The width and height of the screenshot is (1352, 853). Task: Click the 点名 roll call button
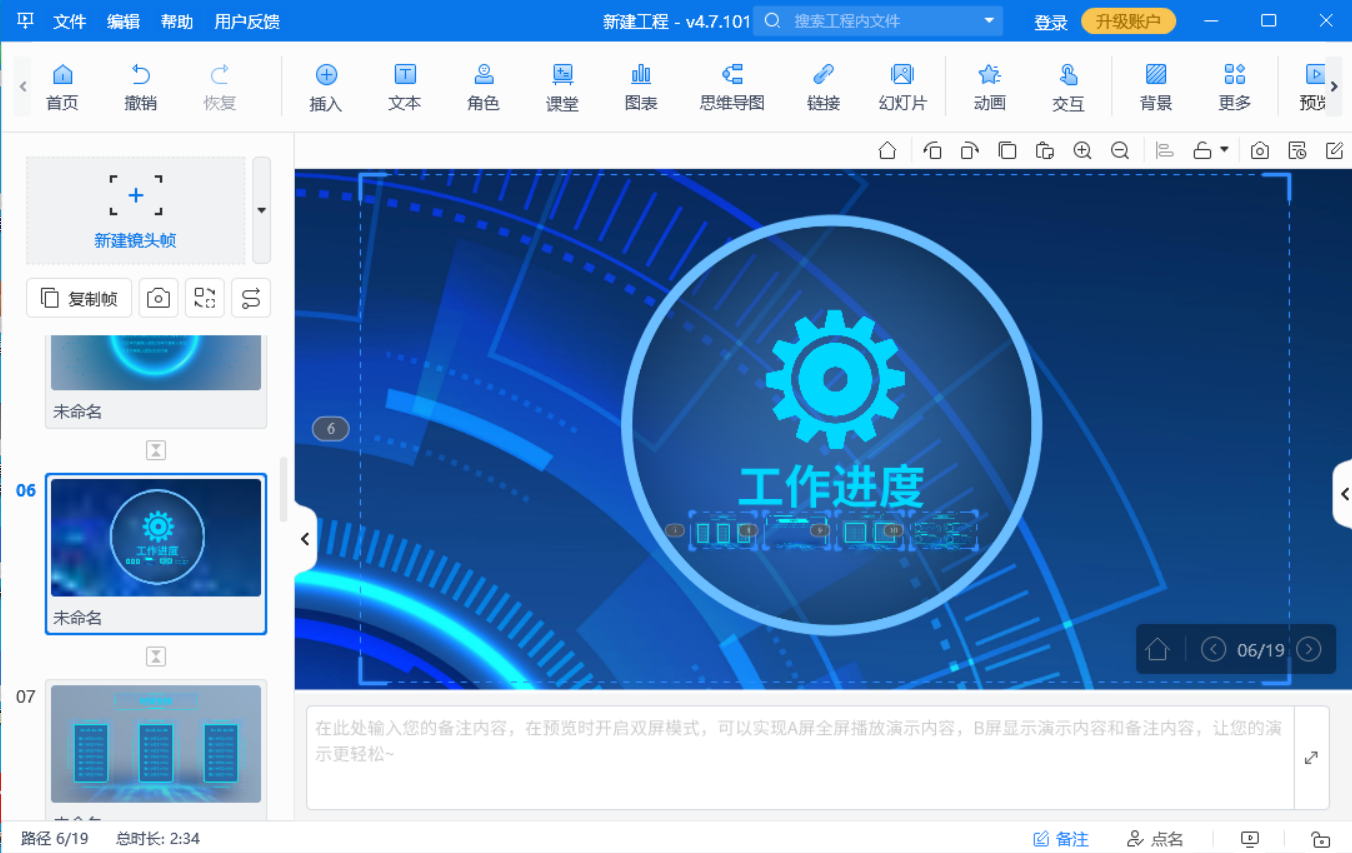[1155, 839]
